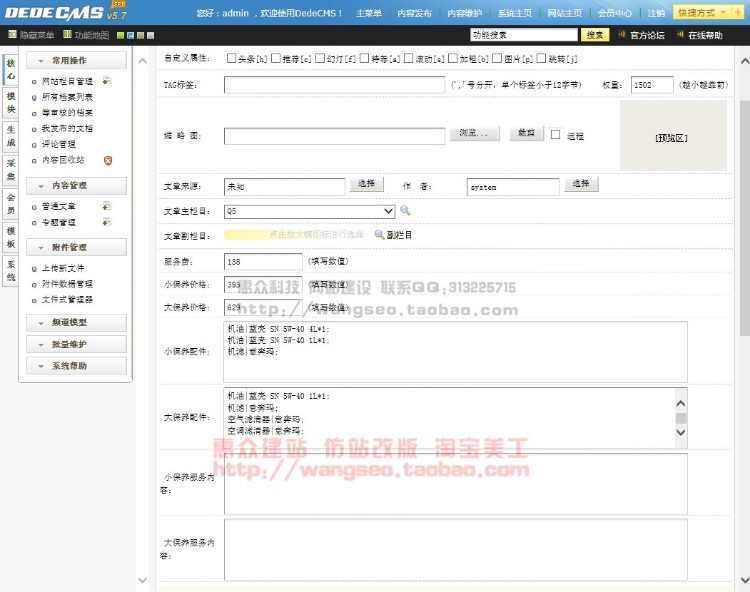The width and height of the screenshot is (750, 592).
Task: Click the sidebar scroll-up arrow
Action: coord(143,61)
